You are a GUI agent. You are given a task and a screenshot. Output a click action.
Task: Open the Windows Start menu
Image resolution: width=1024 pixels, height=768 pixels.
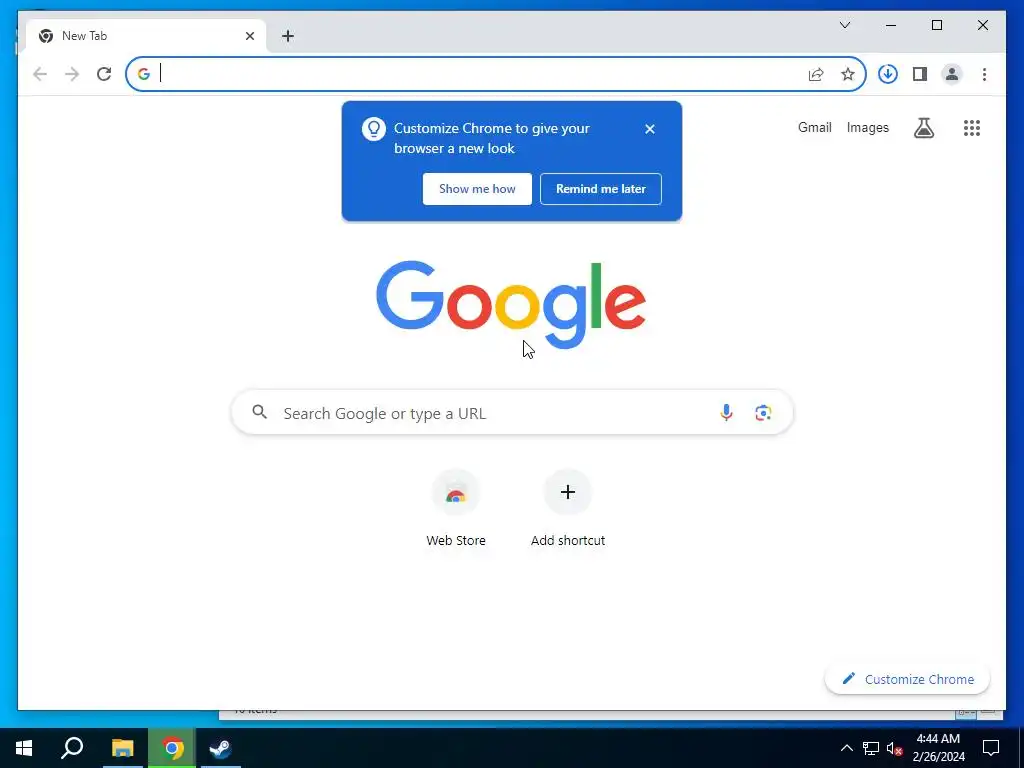click(x=24, y=748)
